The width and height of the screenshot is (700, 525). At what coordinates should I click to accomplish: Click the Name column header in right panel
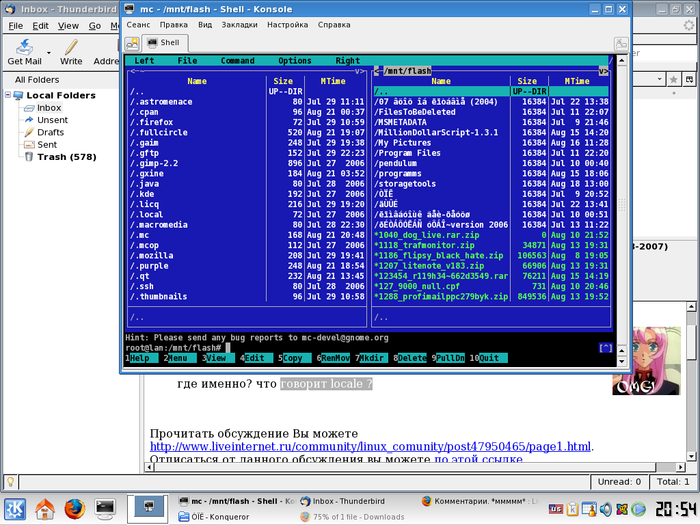tap(441, 81)
